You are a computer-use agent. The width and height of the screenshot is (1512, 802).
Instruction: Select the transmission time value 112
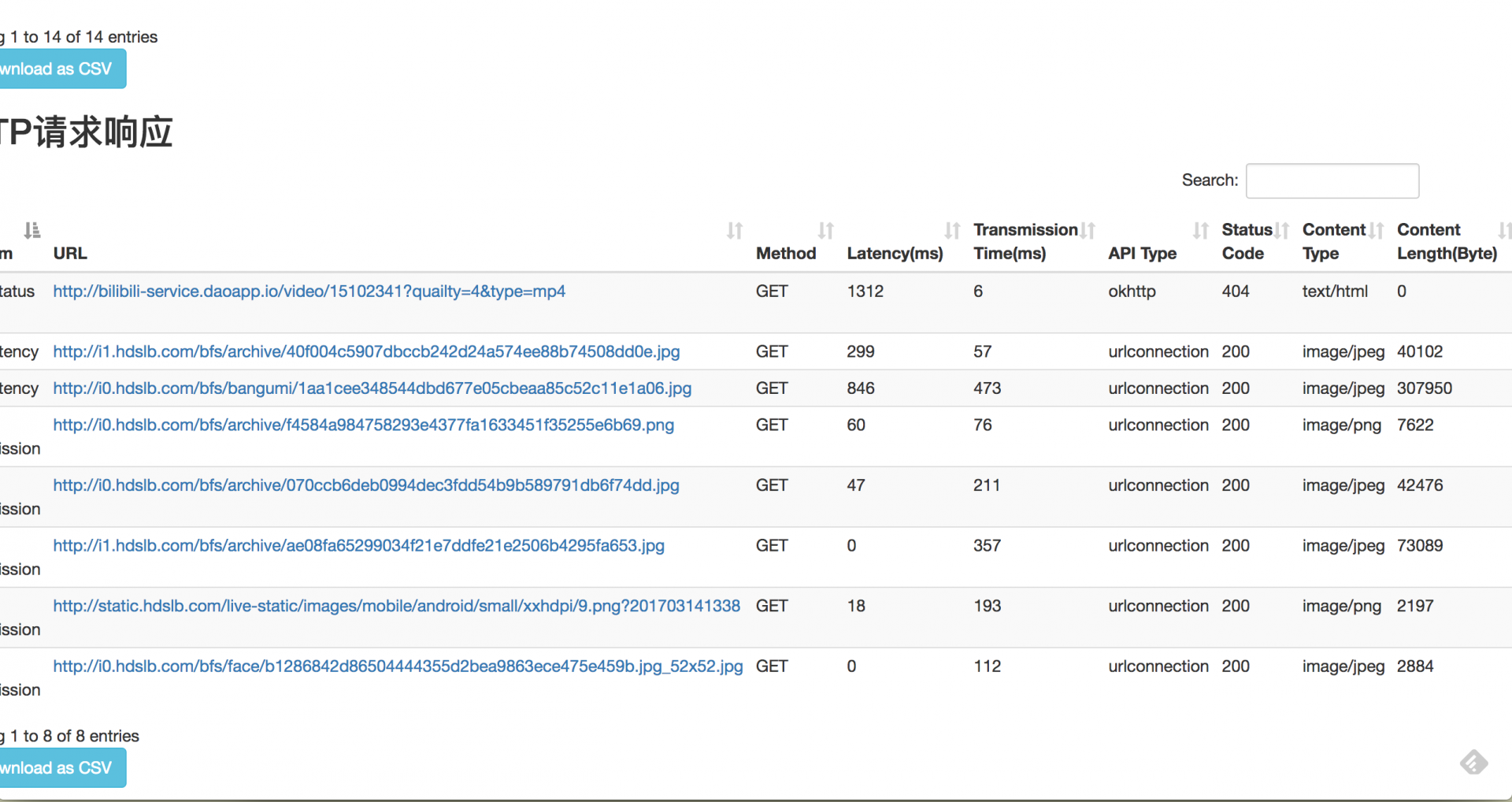pyautogui.click(x=987, y=666)
